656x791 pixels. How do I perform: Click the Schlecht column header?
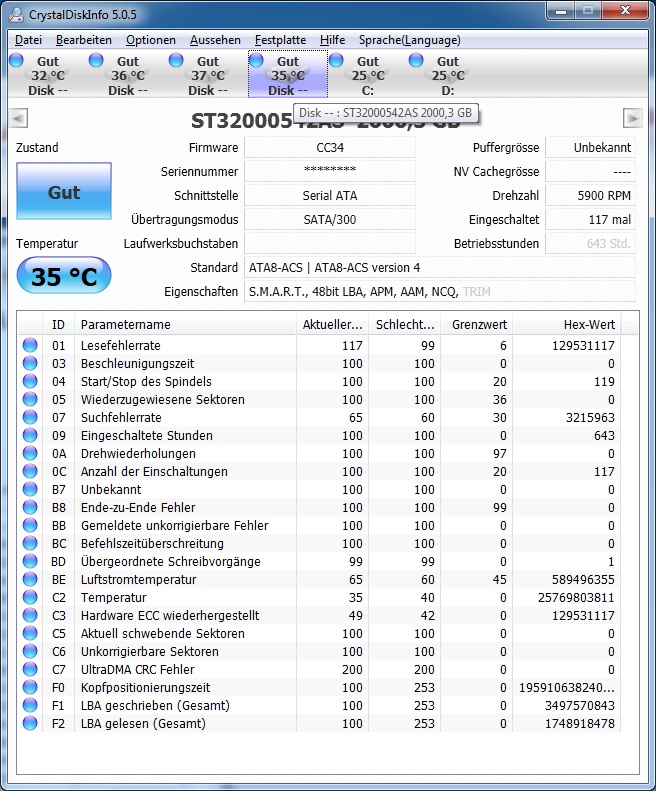(405, 324)
